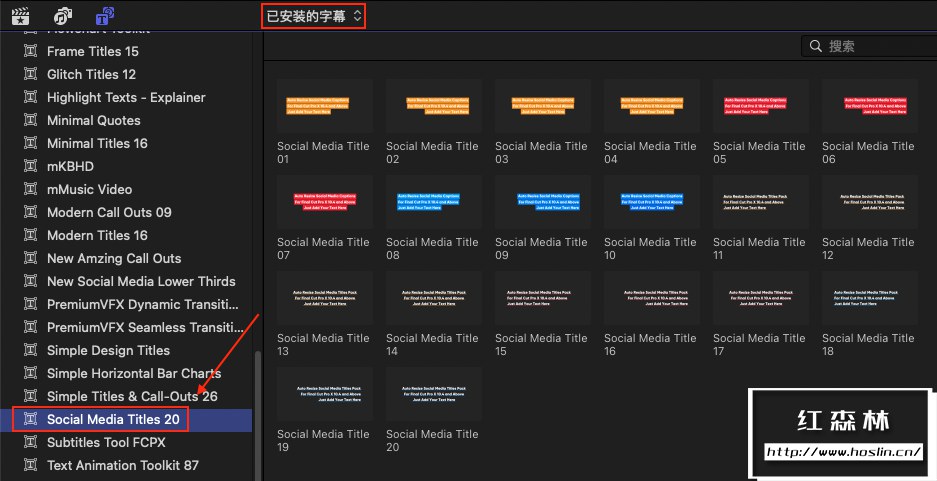The width and height of the screenshot is (937, 481).
Task: Select the Social Media Title 19 thumbnail
Action: click(324, 394)
